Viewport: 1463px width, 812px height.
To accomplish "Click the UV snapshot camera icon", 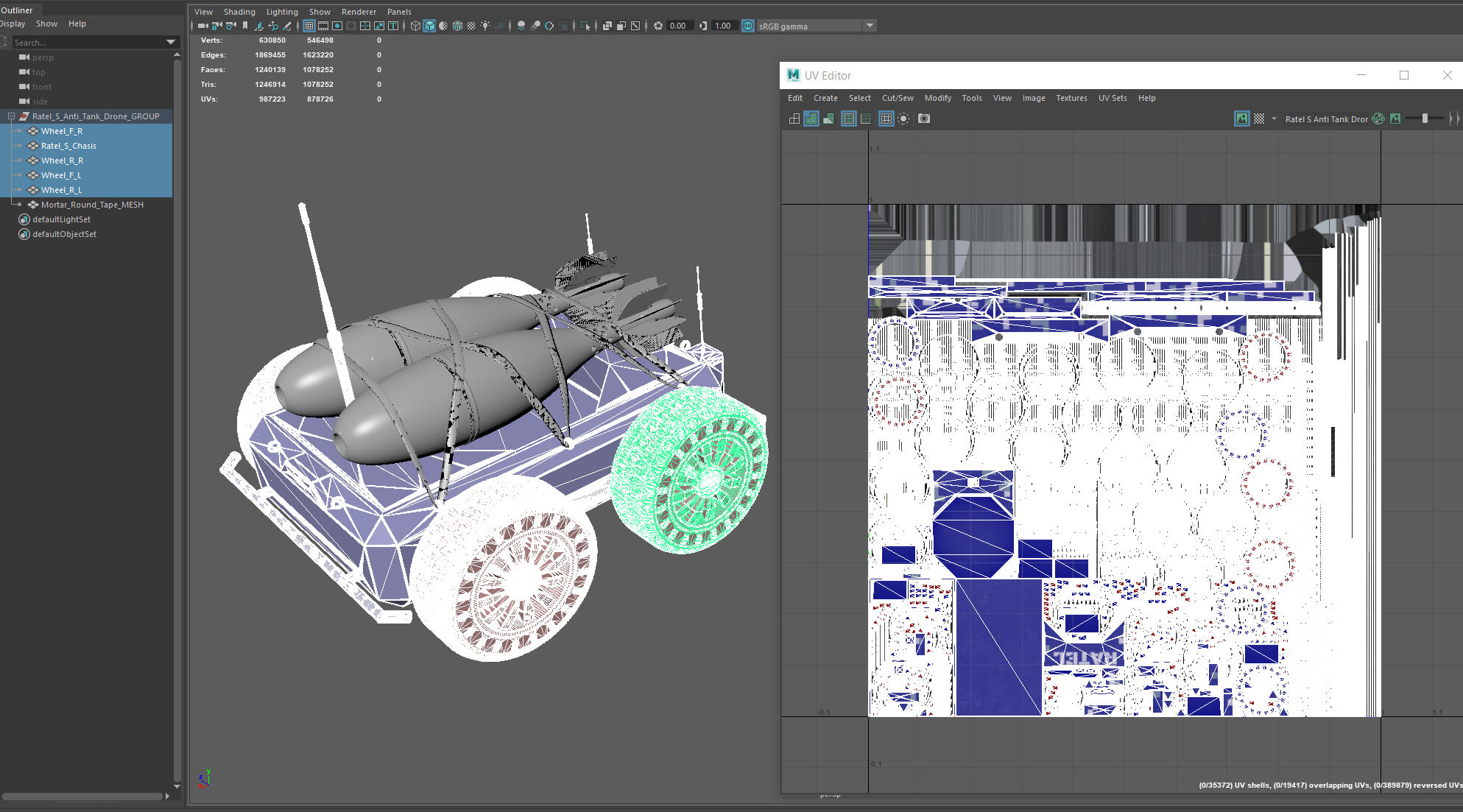I will (924, 119).
